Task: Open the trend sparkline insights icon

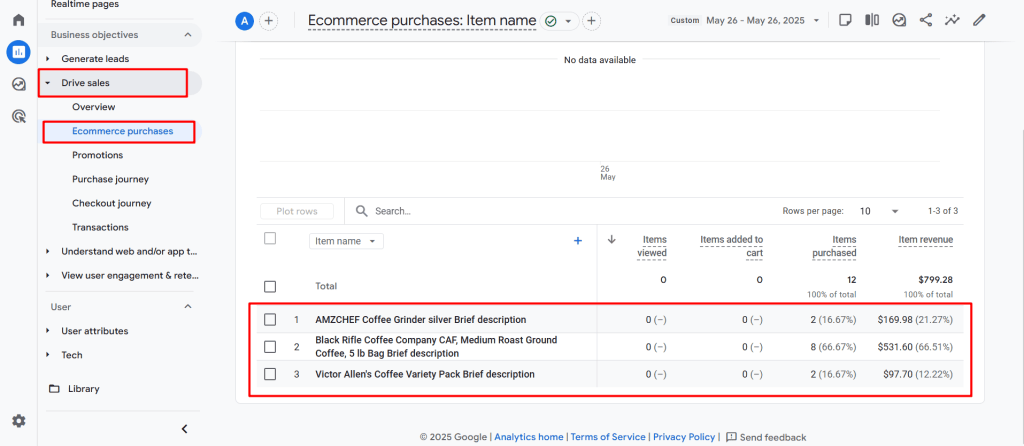Action: (x=952, y=20)
